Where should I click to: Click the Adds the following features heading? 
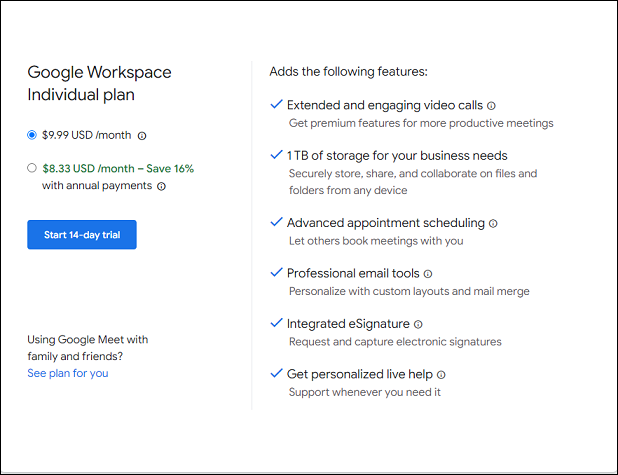click(348, 71)
